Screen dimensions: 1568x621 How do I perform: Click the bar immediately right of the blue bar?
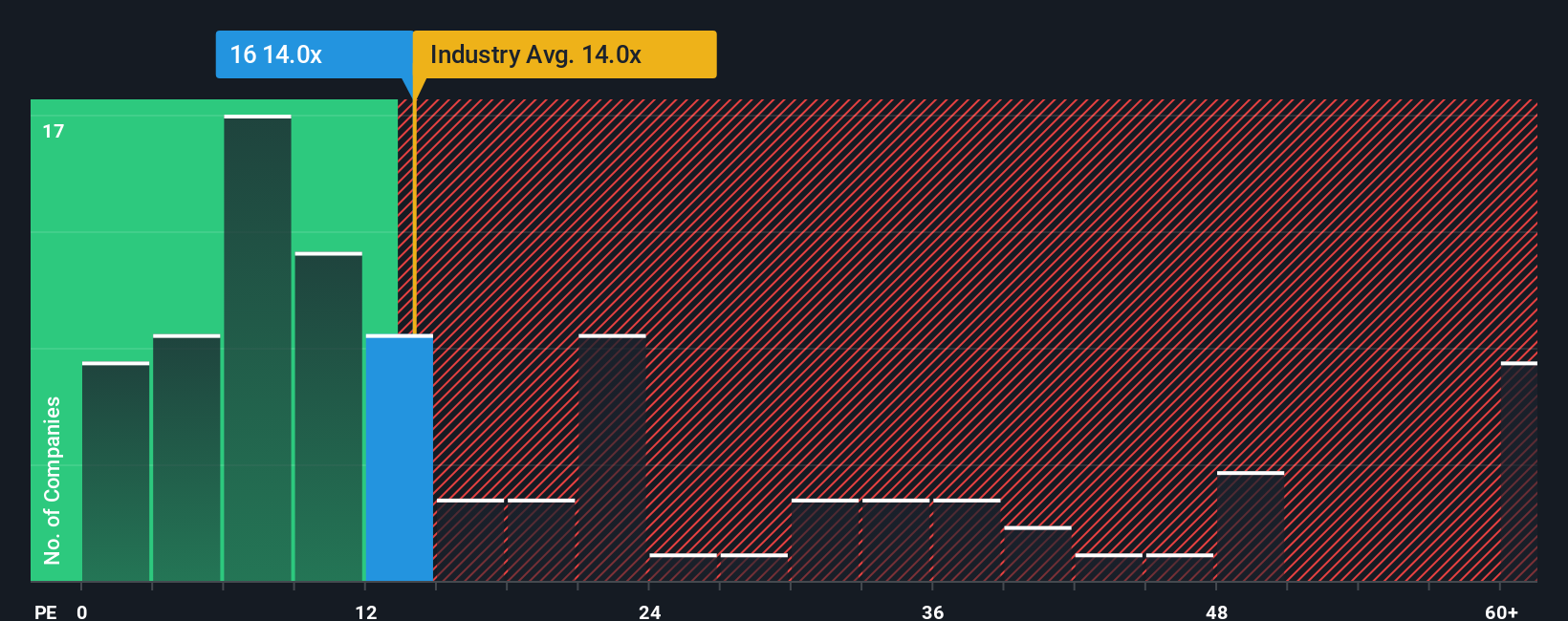[470, 540]
